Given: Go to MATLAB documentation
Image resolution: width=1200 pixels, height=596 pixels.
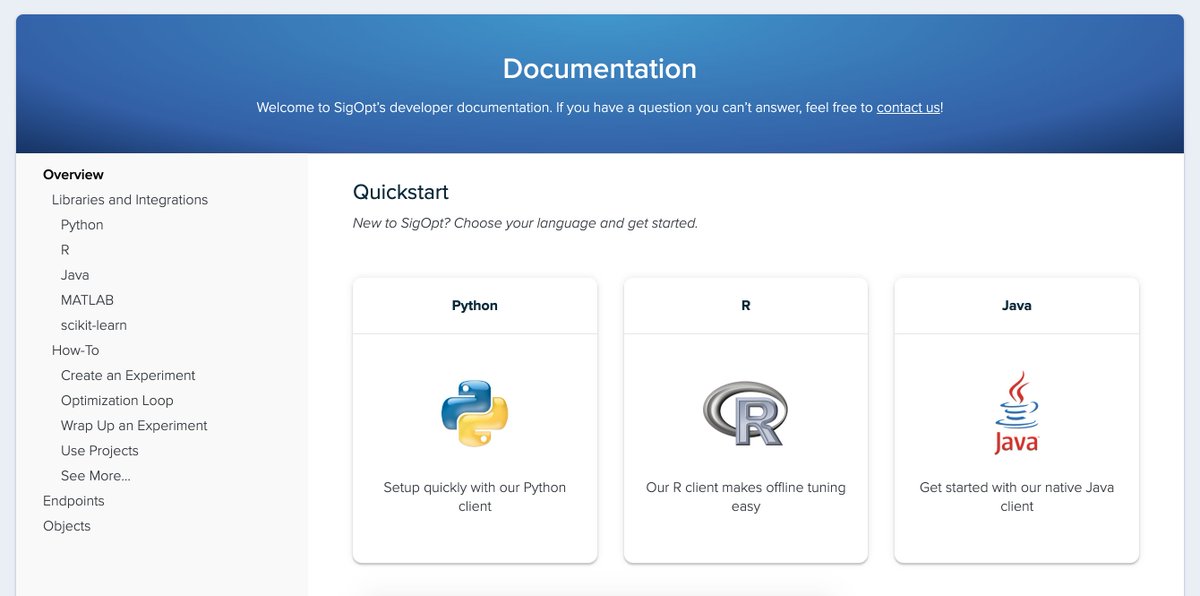Looking at the screenshot, I should pyautogui.click(x=87, y=300).
